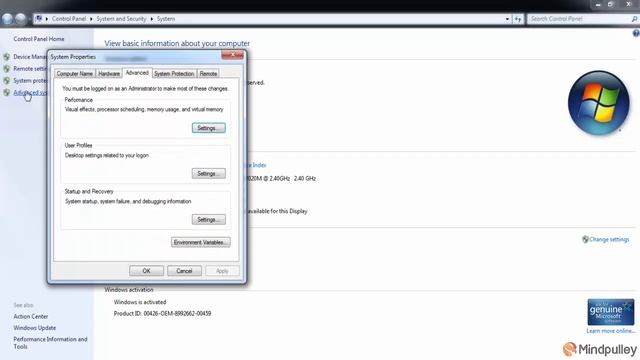The width and height of the screenshot is (640, 360).
Task: Open Windows Update link
Action: coord(35,328)
